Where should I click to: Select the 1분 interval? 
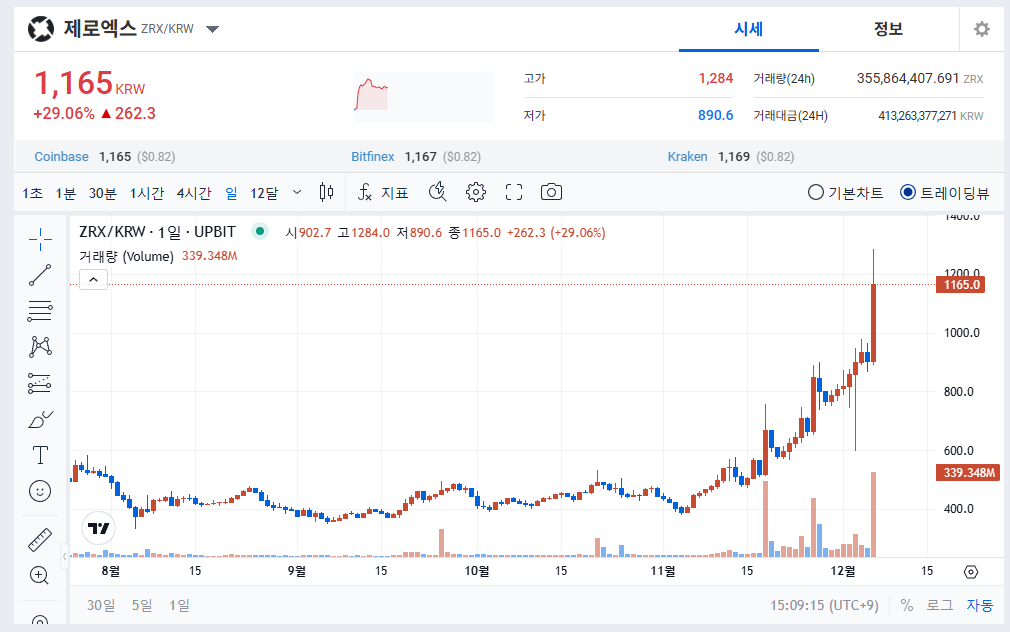tap(66, 193)
